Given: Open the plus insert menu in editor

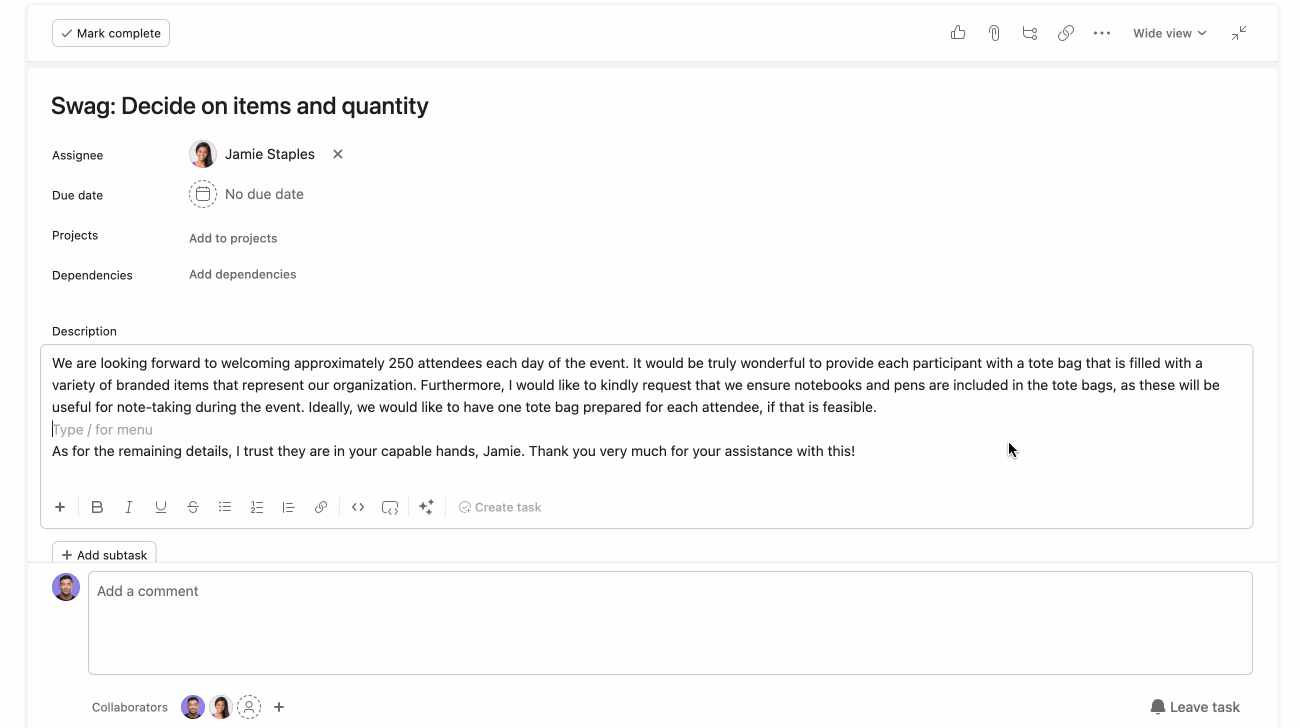Looking at the screenshot, I should click(60, 507).
